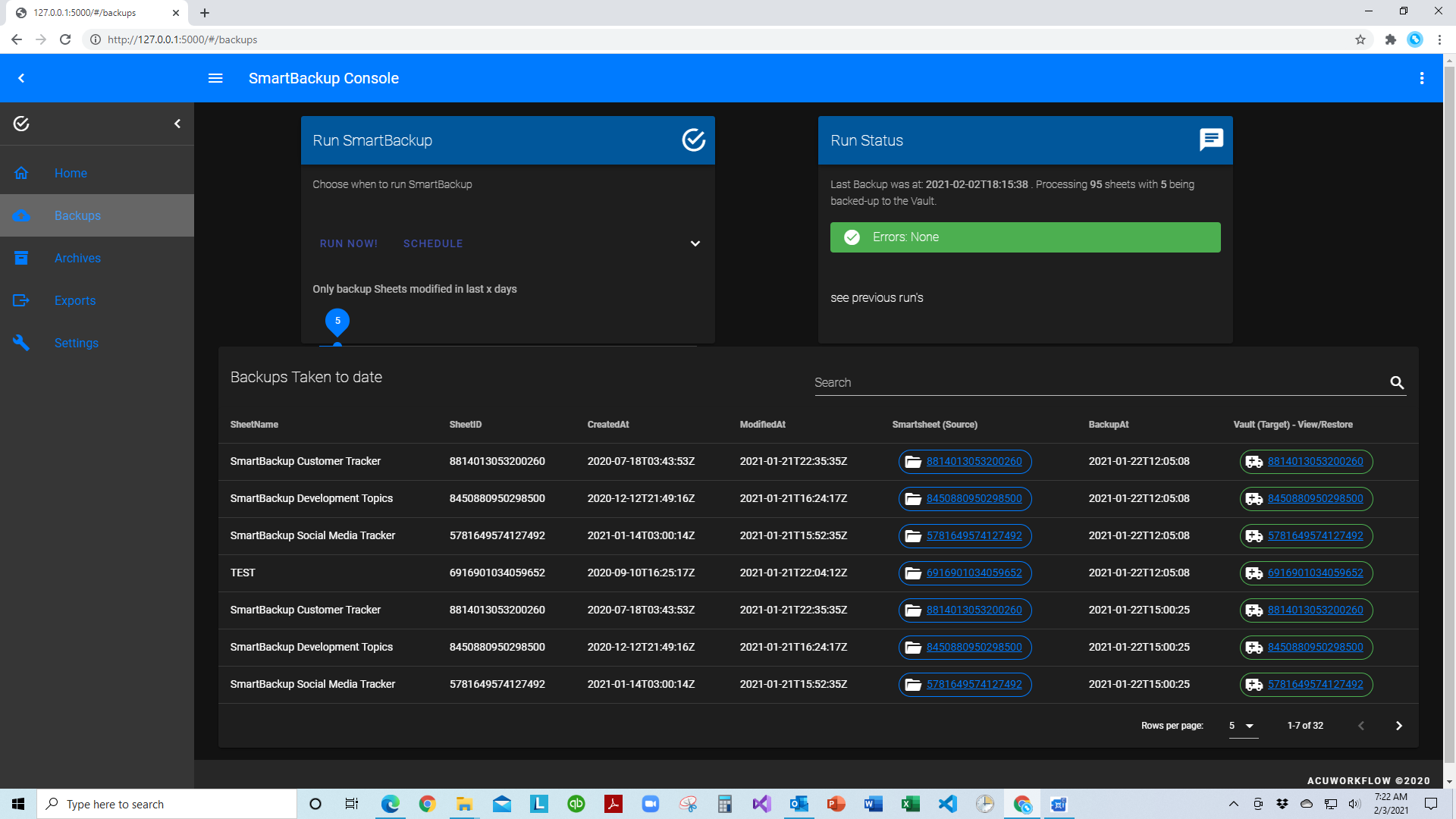
Task: Expand the Run SmartBackup options chevron
Action: [x=695, y=243]
